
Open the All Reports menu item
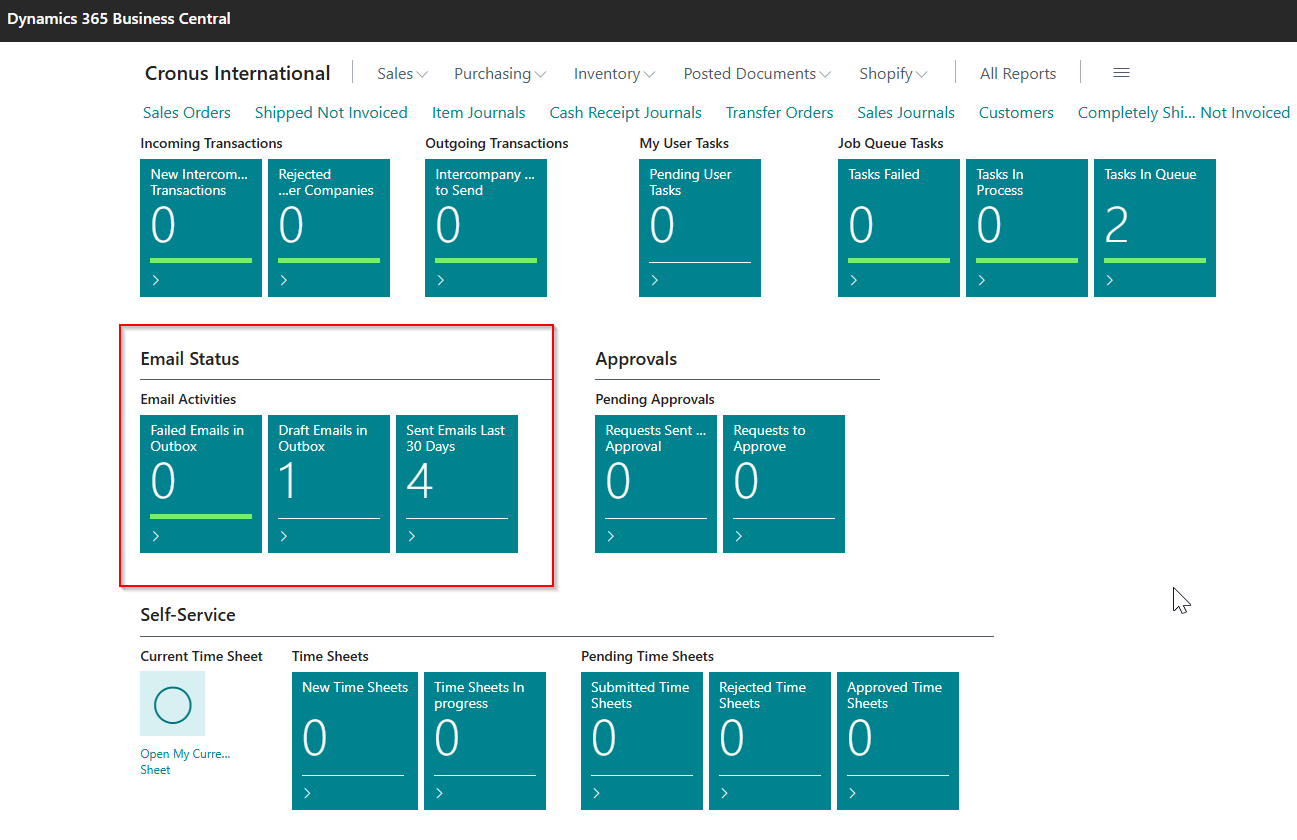pos(1017,74)
